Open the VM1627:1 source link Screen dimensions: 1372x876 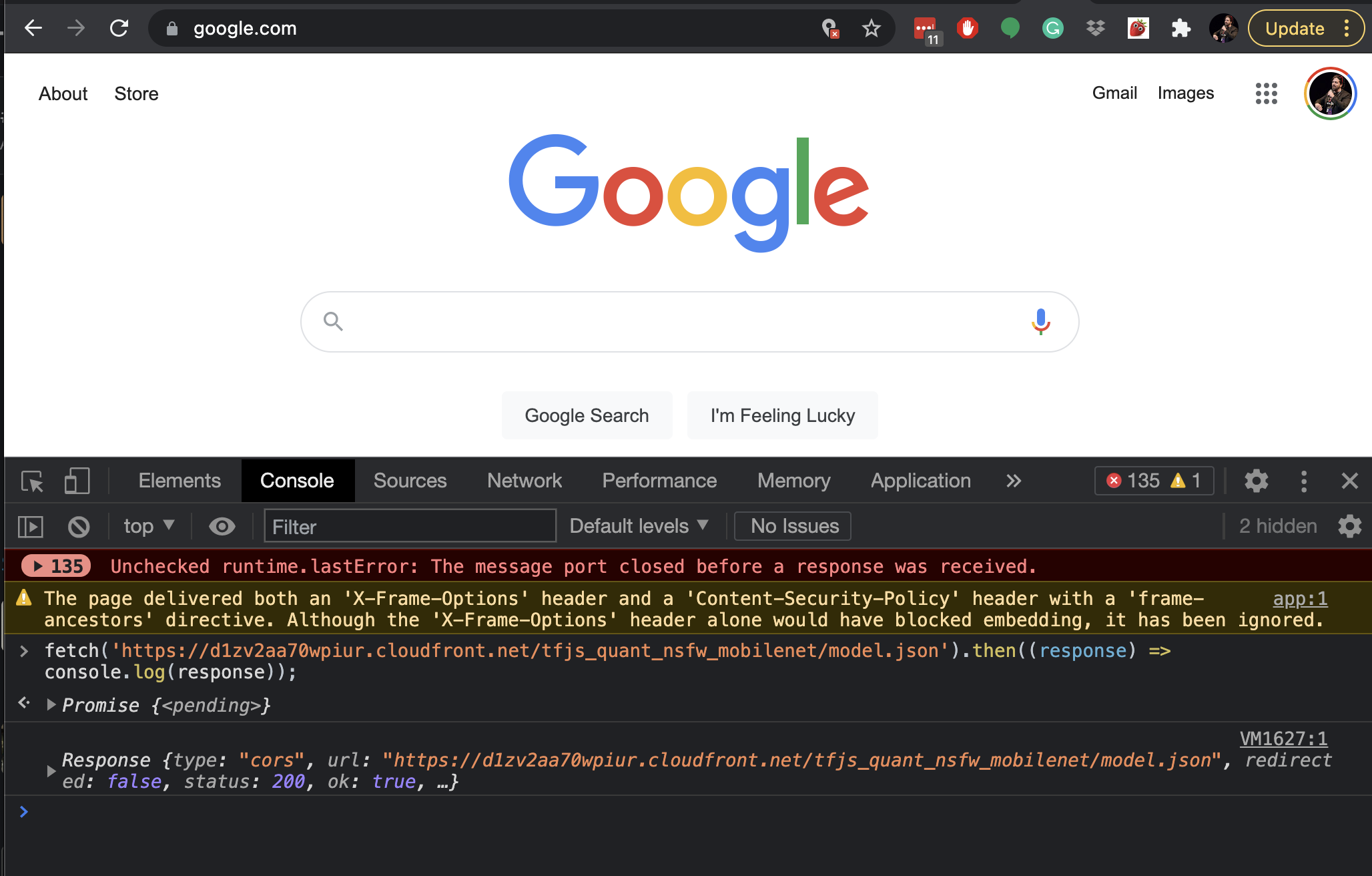point(1283,738)
